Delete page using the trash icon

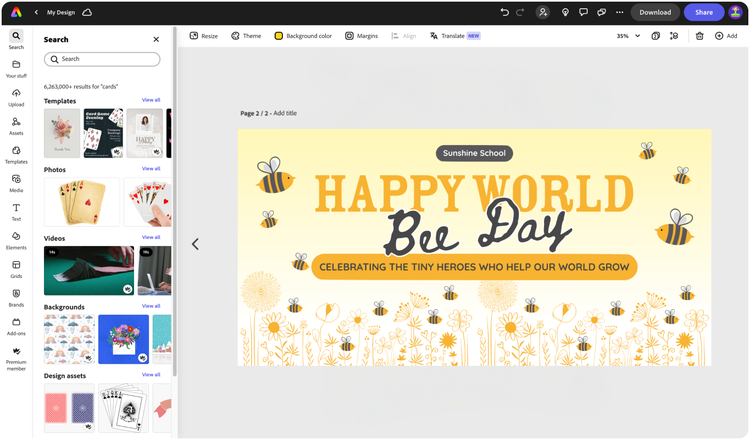tap(700, 36)
